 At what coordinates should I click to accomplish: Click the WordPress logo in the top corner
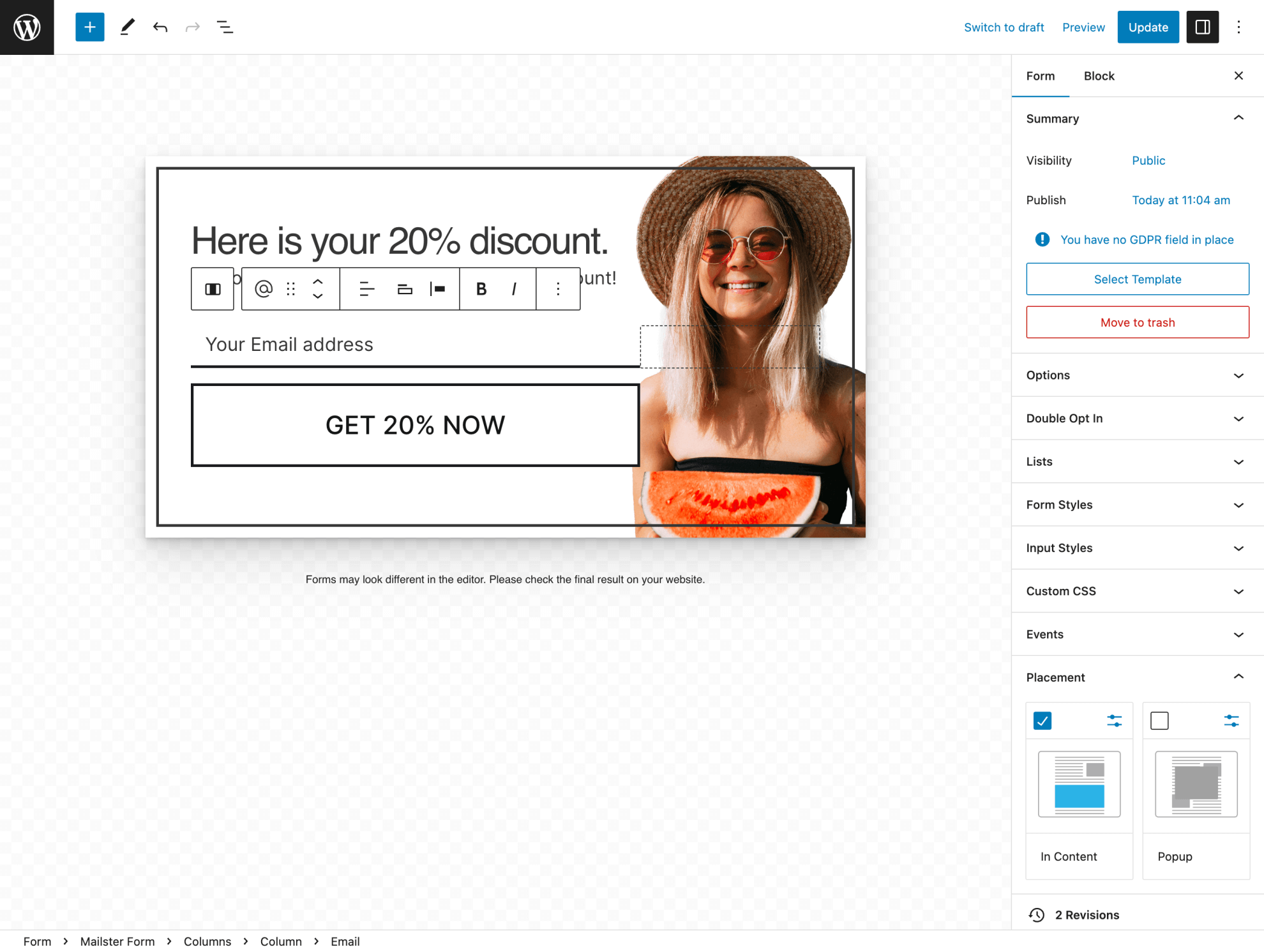click(26, 27)
